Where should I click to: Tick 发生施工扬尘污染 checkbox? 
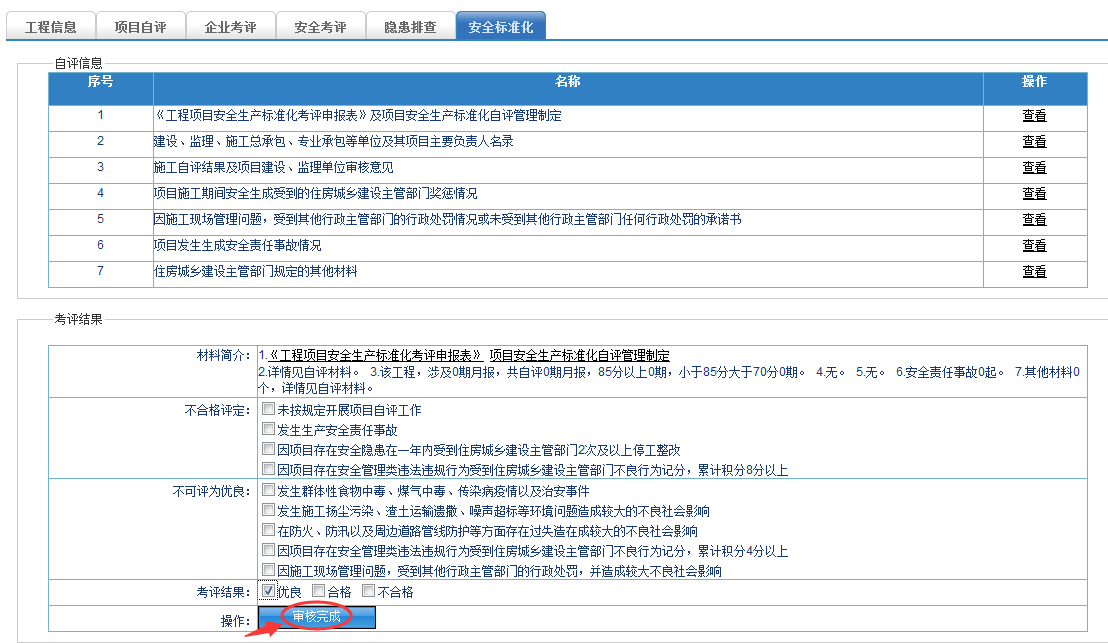coord(268,511)
